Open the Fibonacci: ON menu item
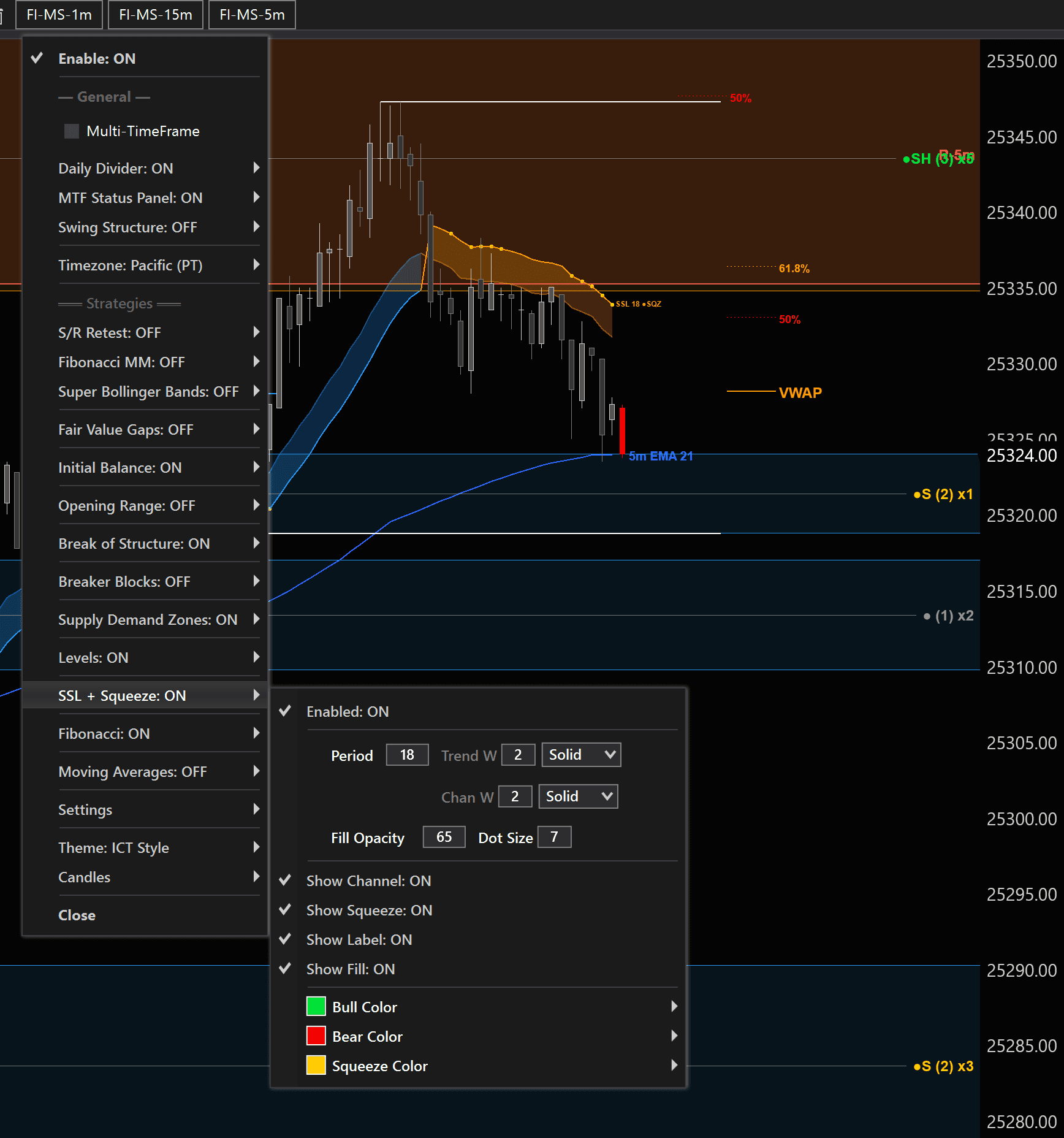 104,734
